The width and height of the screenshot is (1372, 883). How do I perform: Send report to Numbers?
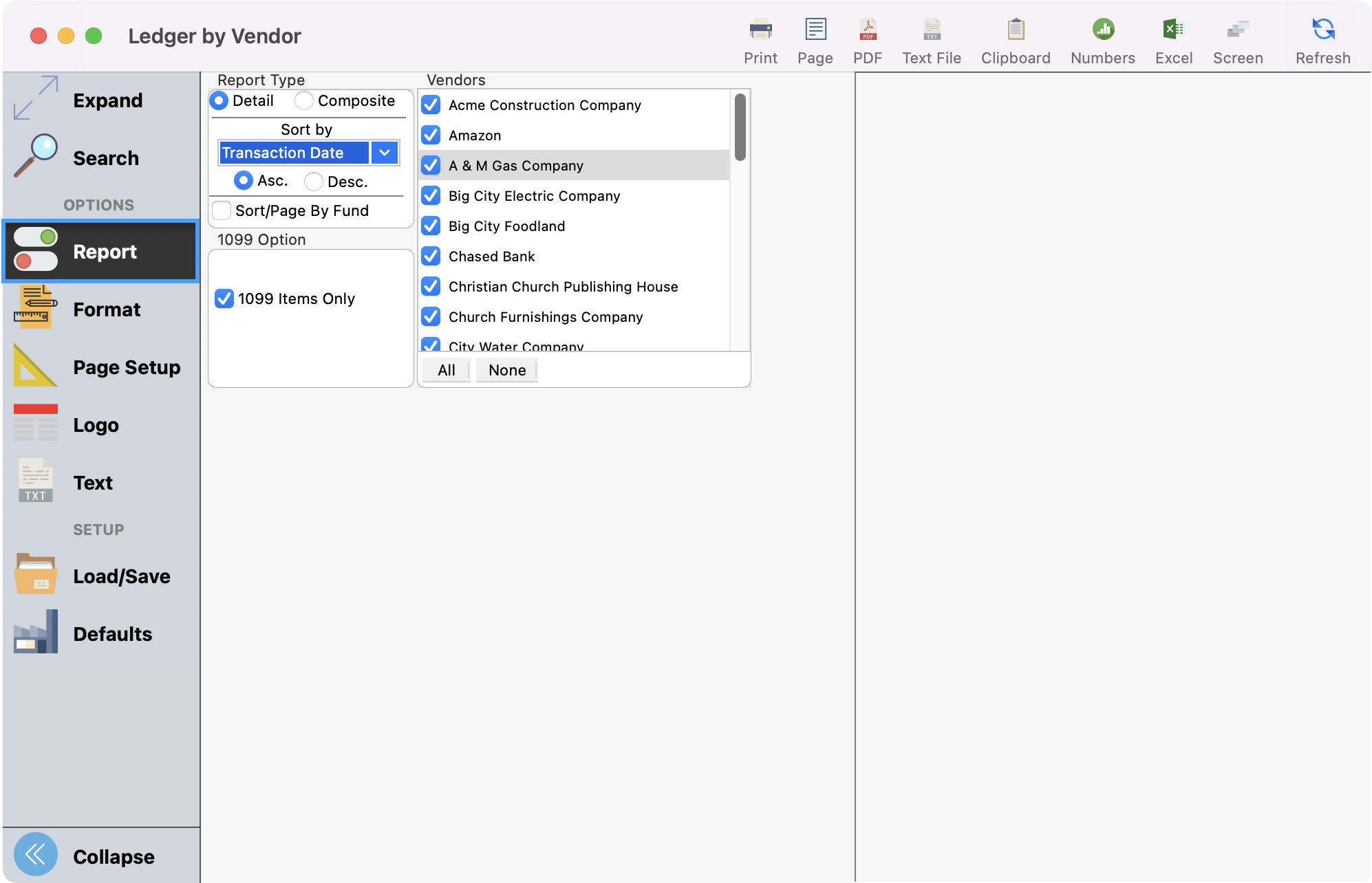[x=1102, y=38]
